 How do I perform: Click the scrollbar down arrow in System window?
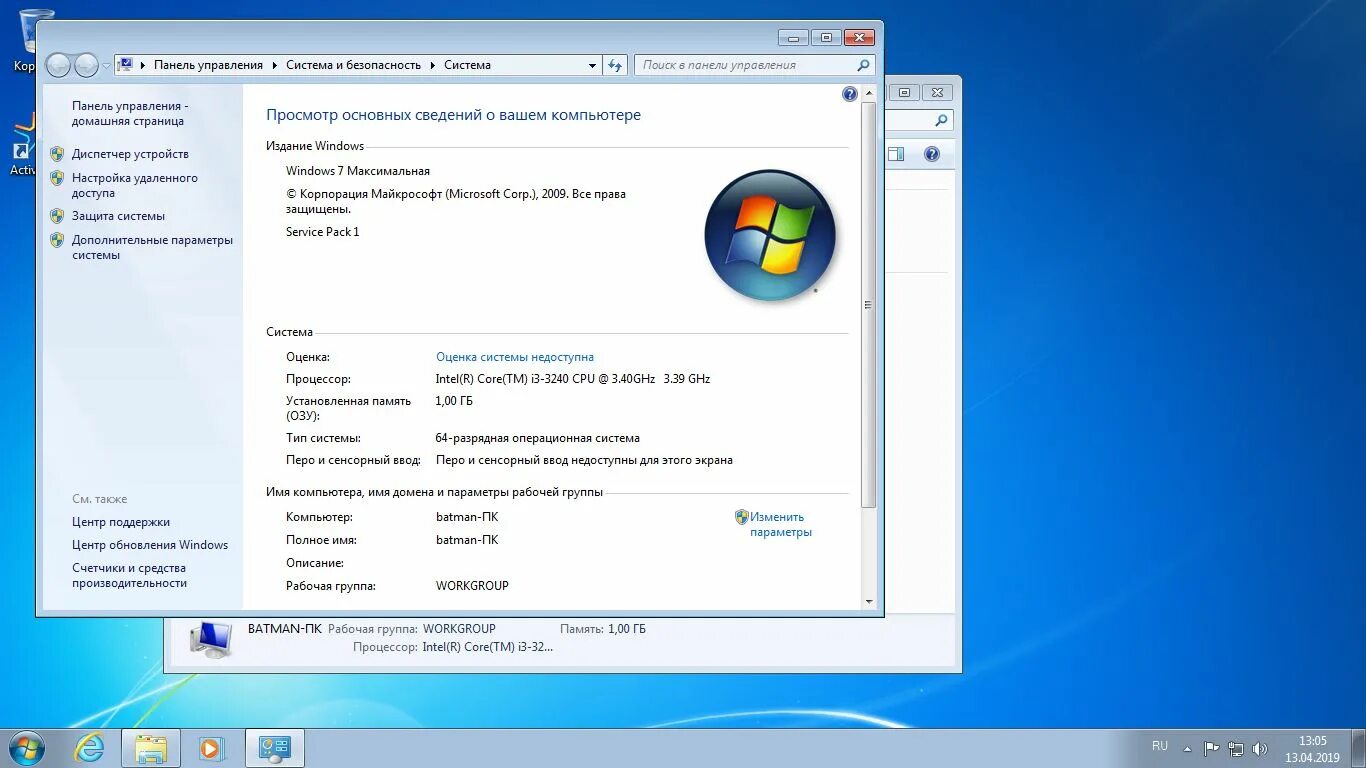pos(868,602)
